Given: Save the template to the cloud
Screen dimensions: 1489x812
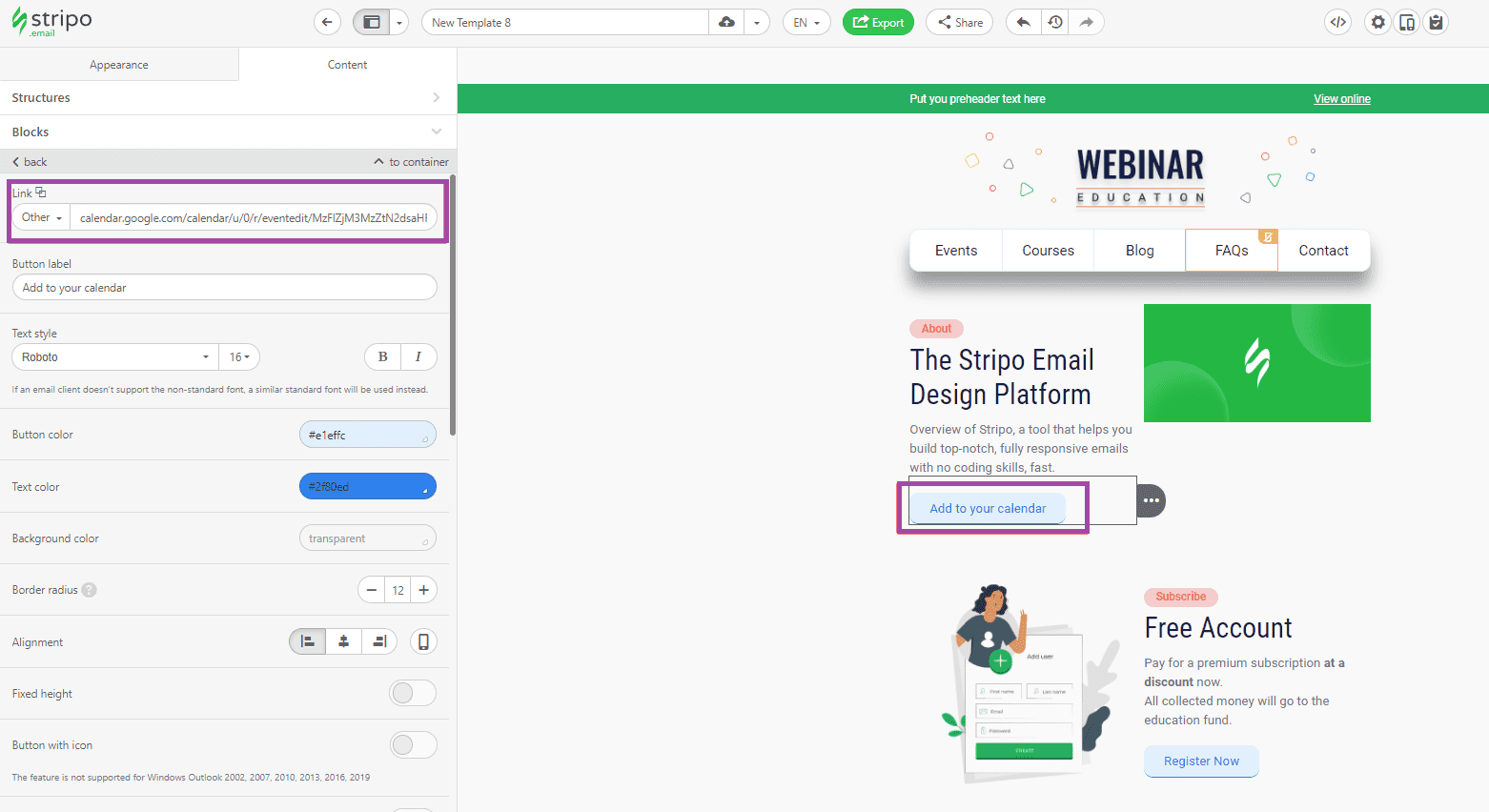Looking at the screenshot, I should [725, 21].
